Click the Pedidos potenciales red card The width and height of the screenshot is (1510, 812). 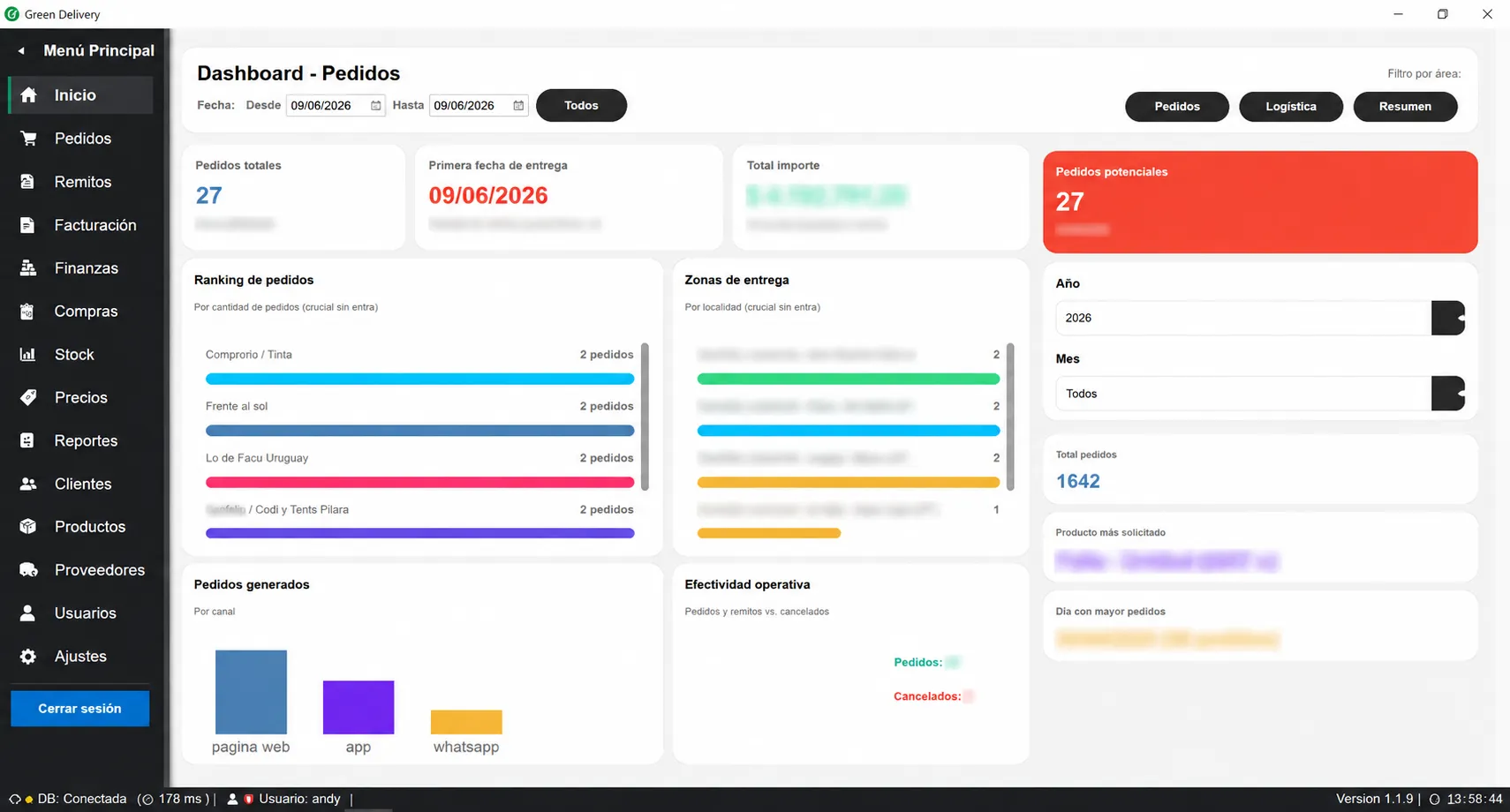coord(1260,202)
